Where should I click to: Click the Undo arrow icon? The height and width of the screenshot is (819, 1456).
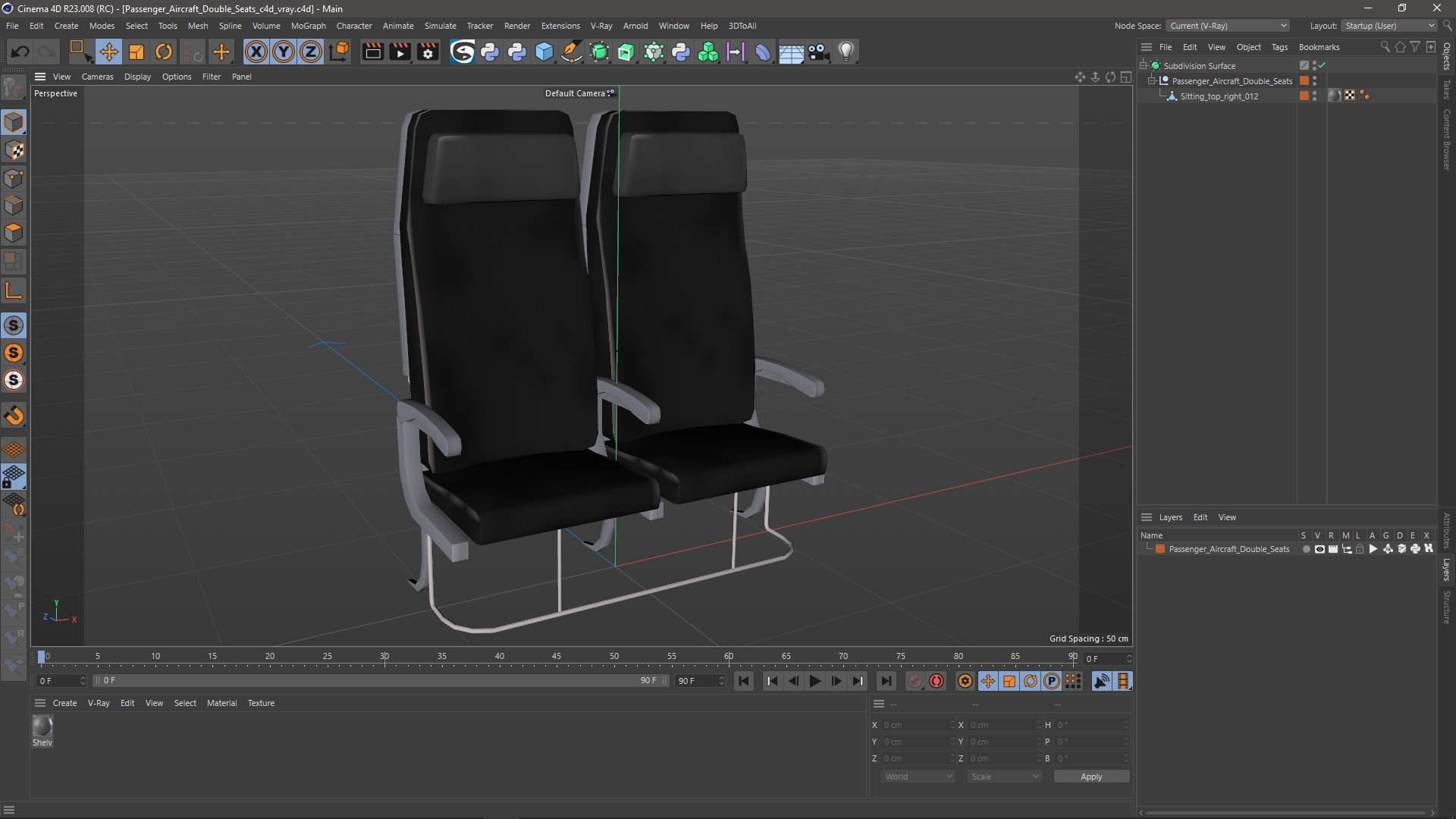click(x=20, y=52)
